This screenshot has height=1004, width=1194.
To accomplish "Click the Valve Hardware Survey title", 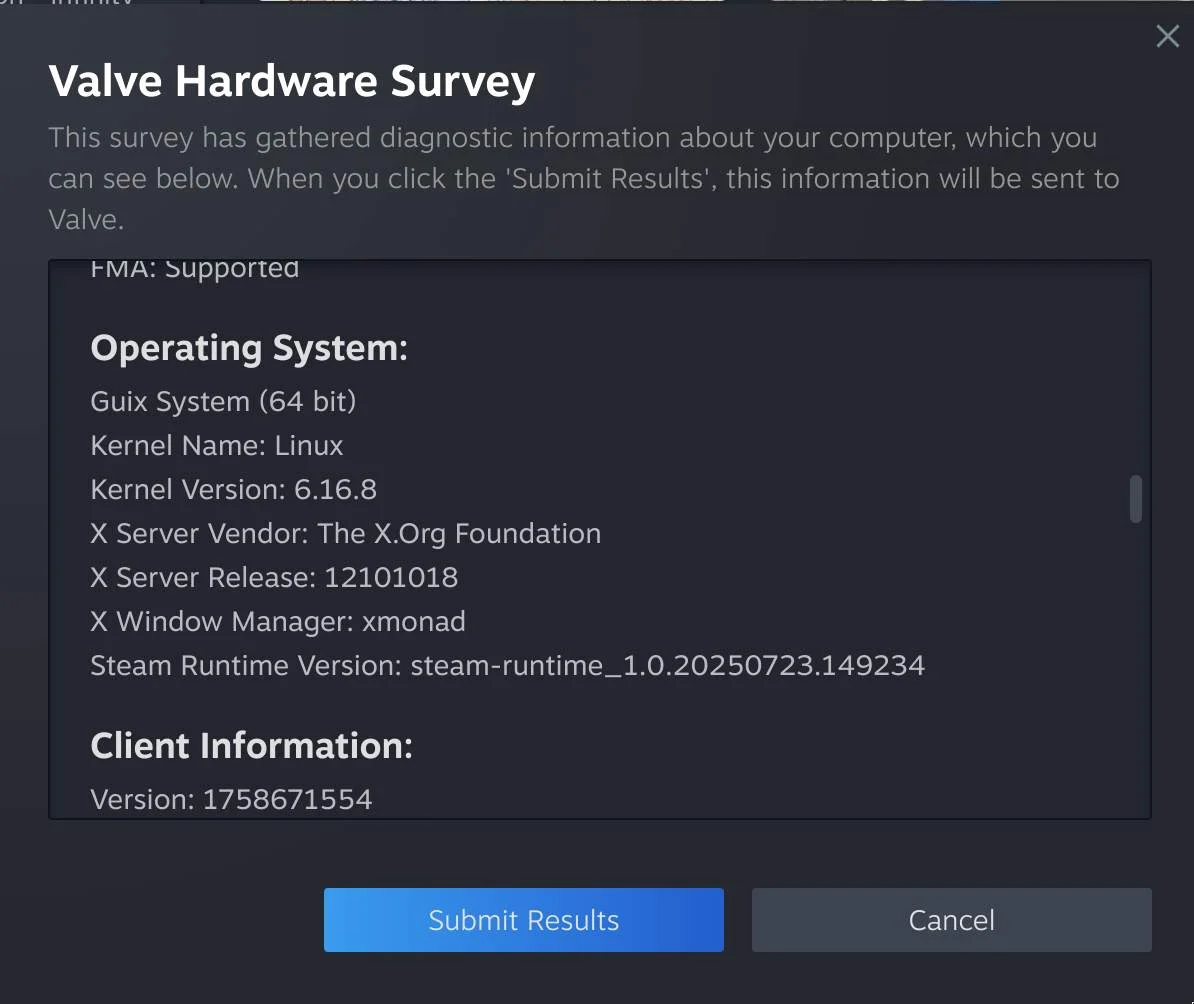I will 291,81.
